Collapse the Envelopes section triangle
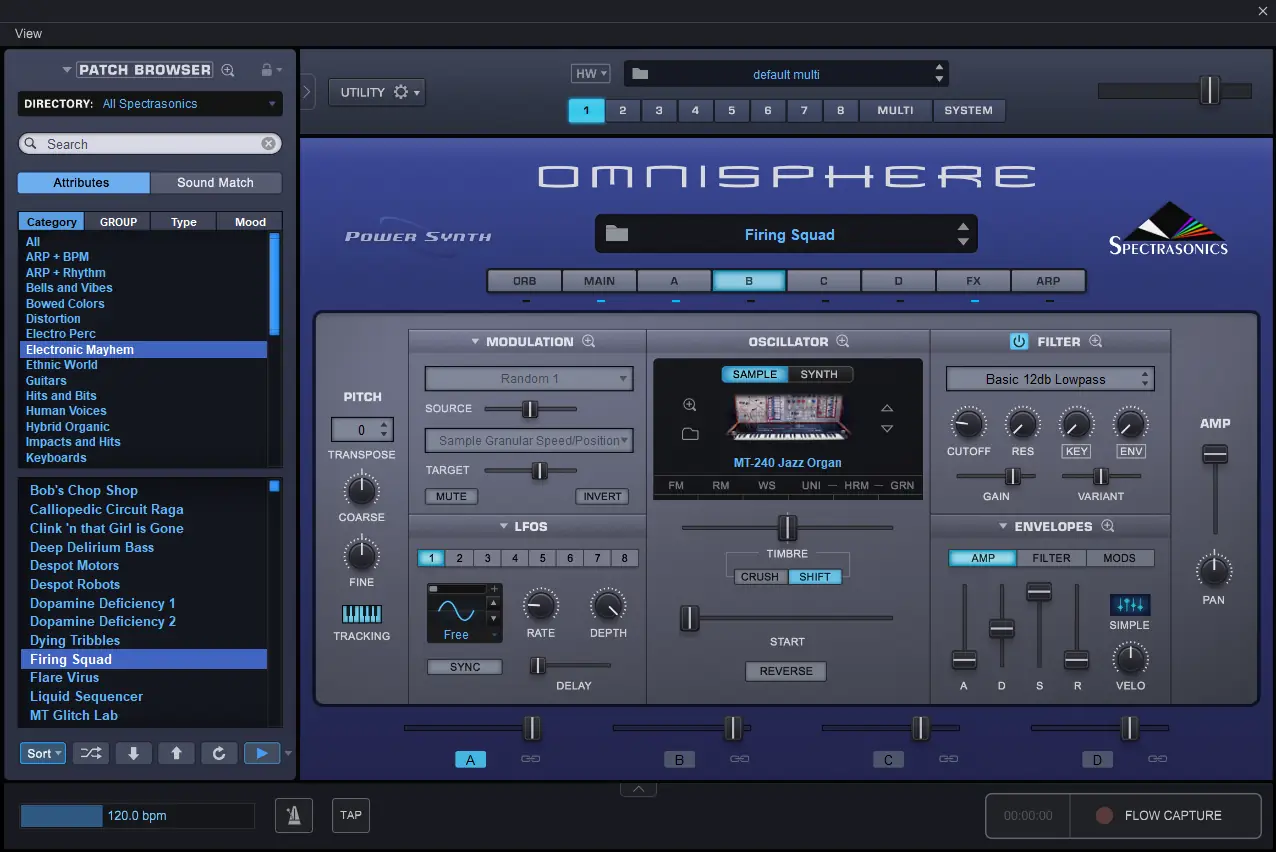Image resolution: width=1276 pixels, height=852 pixels. click(x=1003, y=526)
